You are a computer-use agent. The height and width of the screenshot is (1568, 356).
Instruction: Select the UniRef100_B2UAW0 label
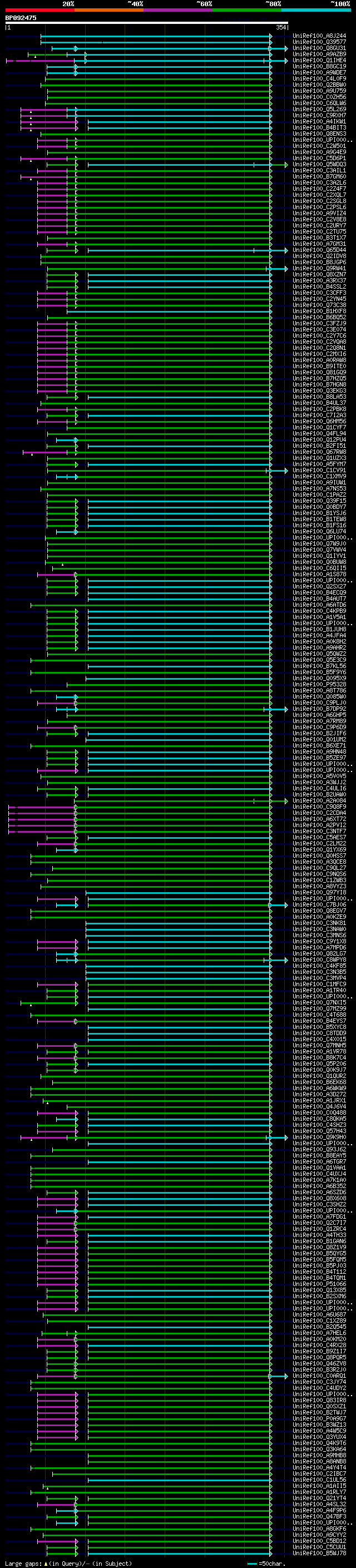tap(319, 794)
